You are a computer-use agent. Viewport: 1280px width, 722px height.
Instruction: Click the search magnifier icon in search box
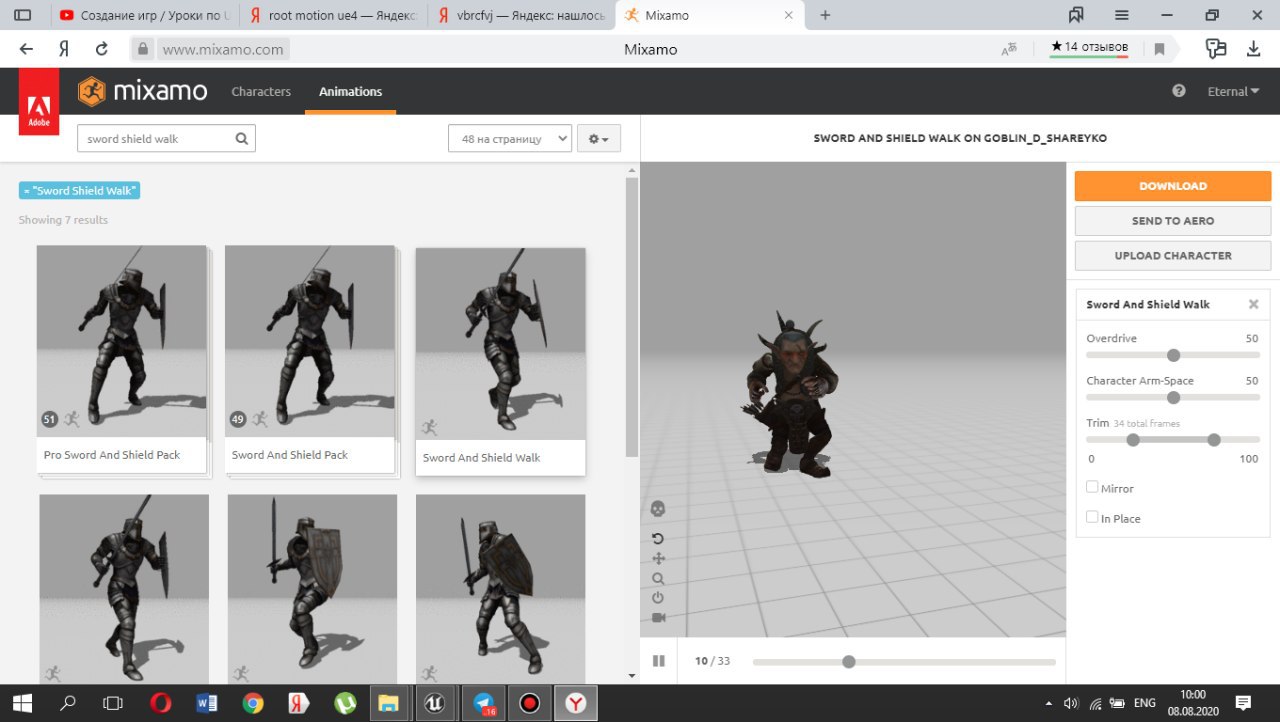point(241,139)
